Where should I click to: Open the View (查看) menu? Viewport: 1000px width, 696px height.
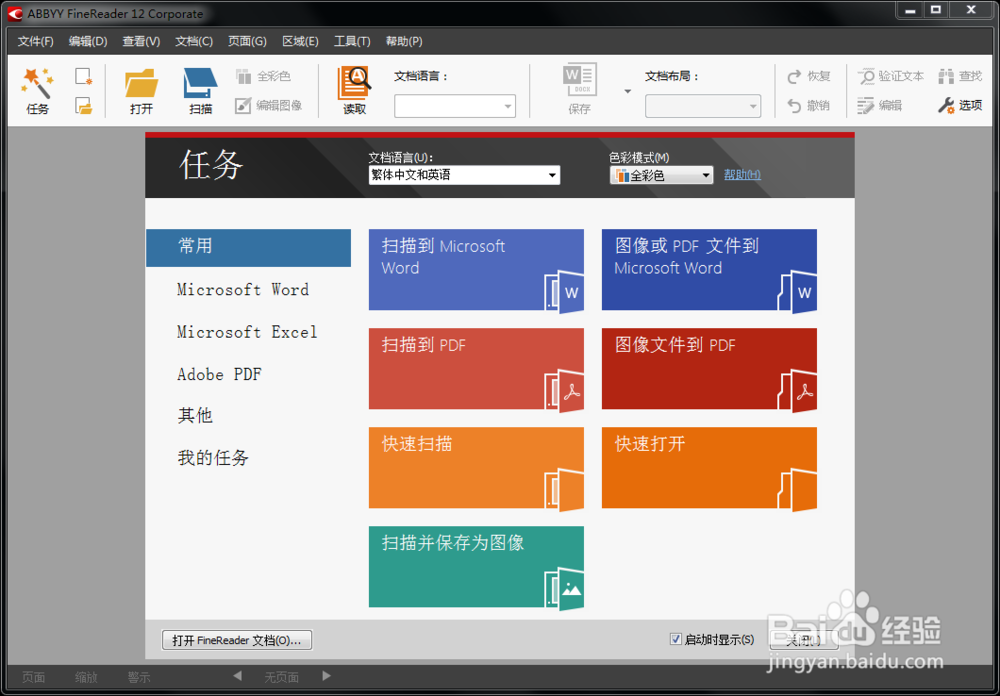[x=141, y=41]
